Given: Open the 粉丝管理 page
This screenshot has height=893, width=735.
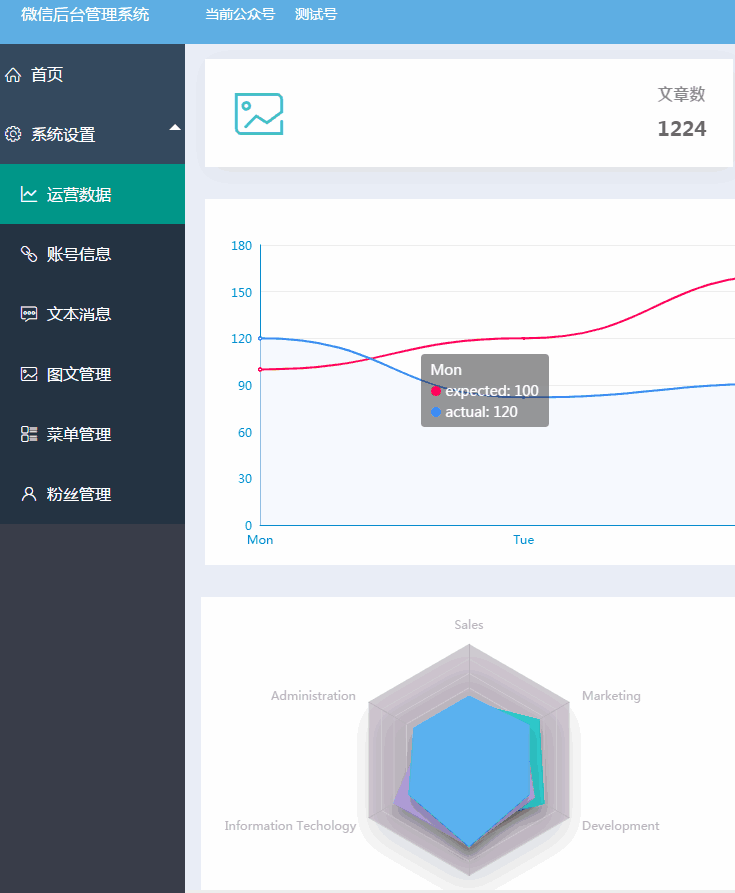Looking at the screenshot, I should click(79, 495).
